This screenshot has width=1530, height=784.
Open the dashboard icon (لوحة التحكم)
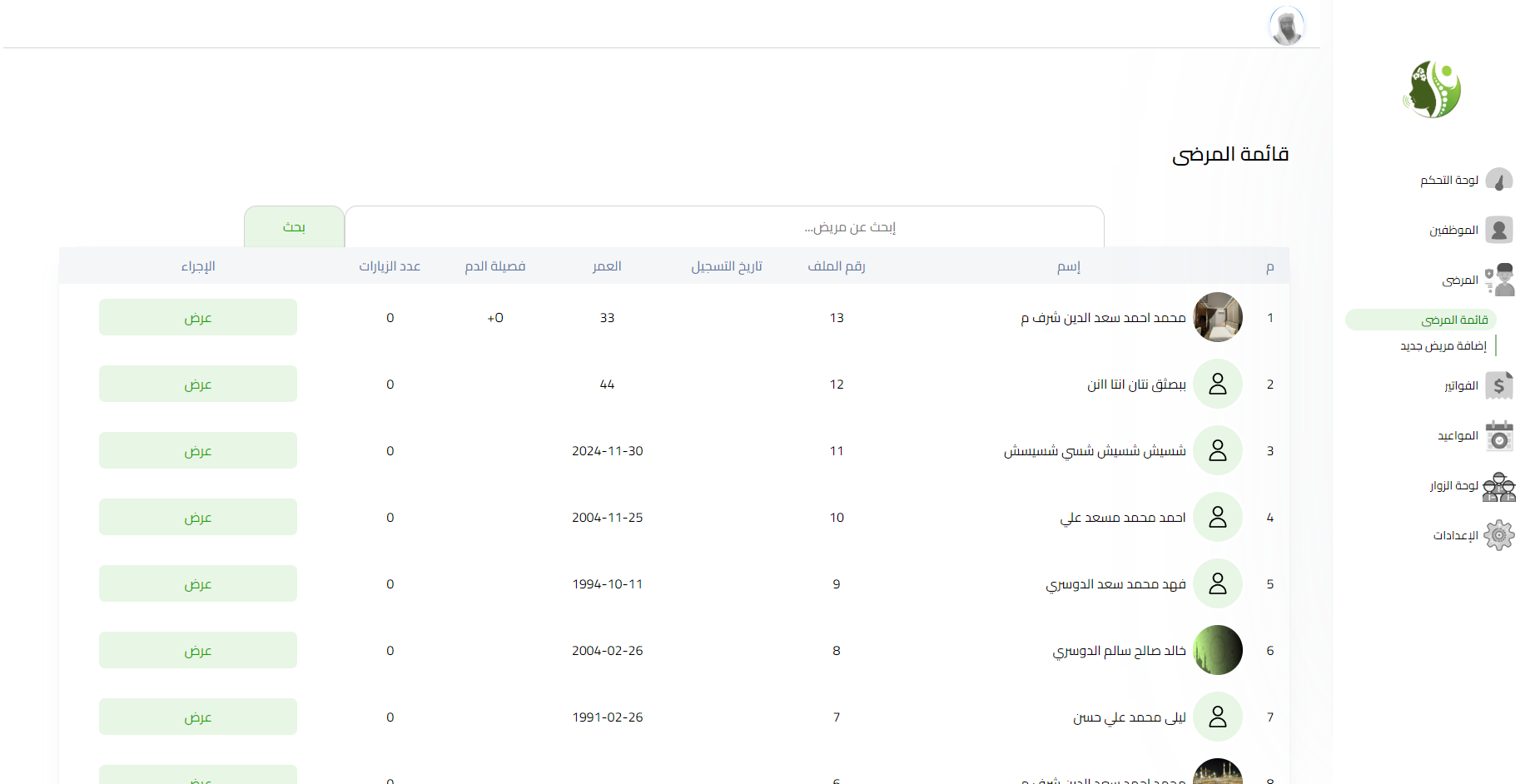1500,180
